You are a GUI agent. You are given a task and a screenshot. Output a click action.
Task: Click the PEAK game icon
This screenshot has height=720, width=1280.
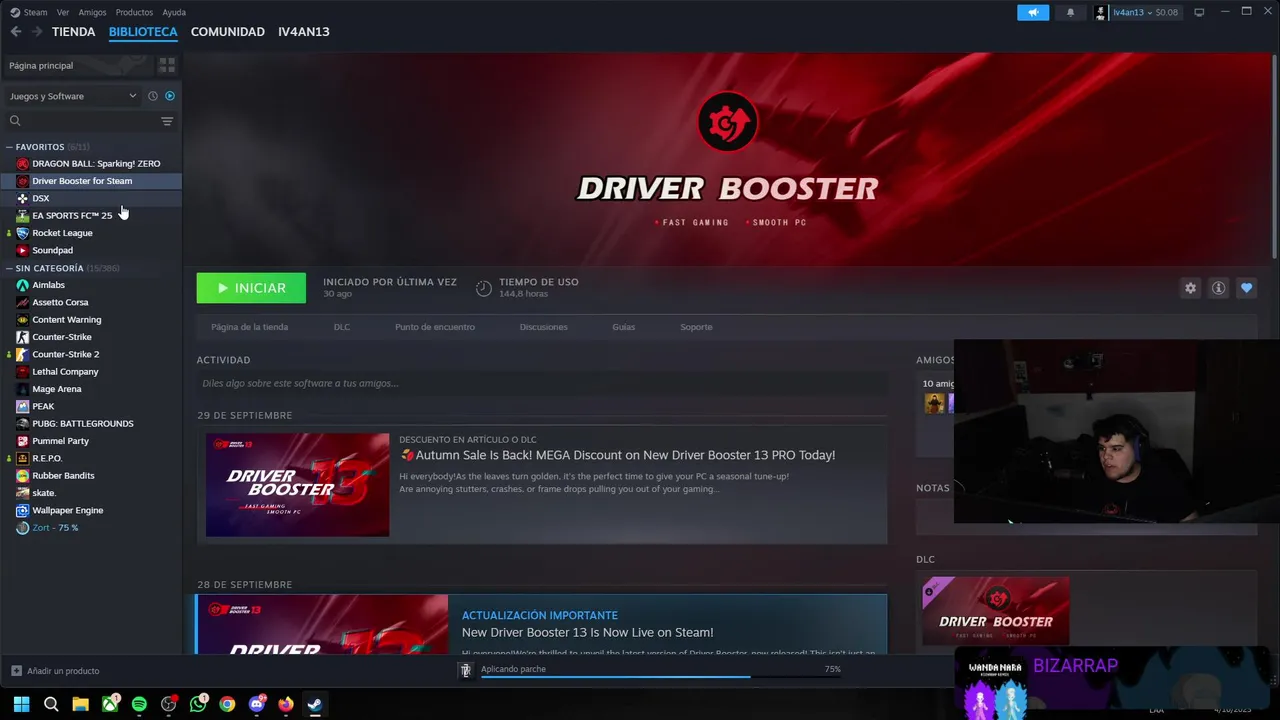coord(22,406)
